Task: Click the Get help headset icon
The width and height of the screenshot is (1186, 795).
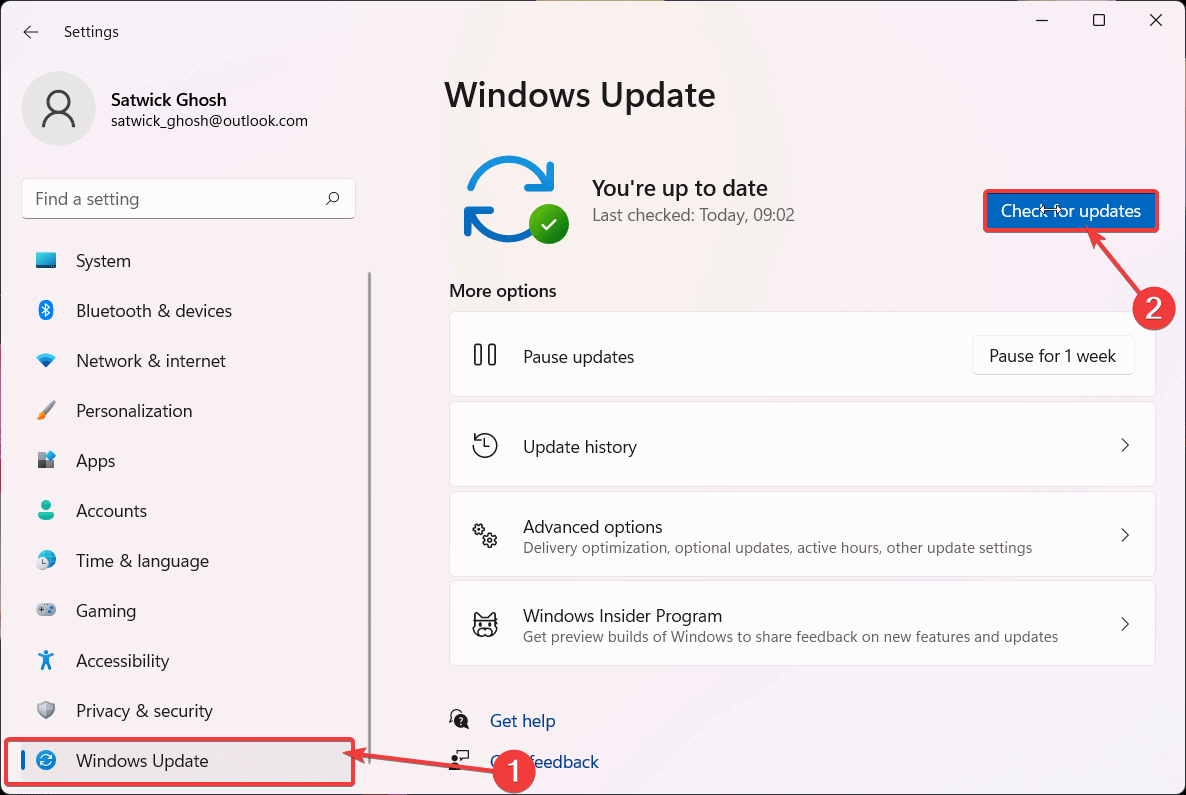Action: 459,719
